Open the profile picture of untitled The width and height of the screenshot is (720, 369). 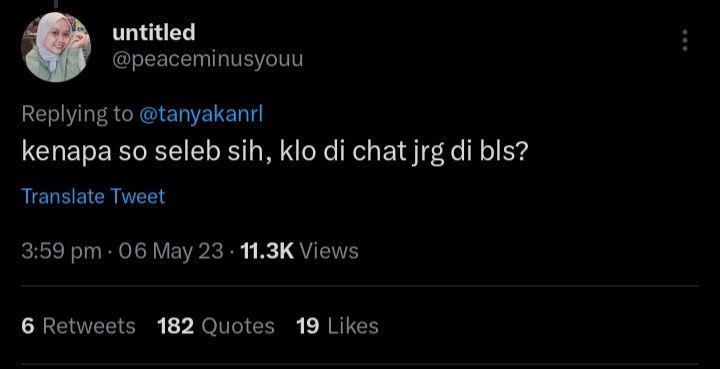(56, 47)
